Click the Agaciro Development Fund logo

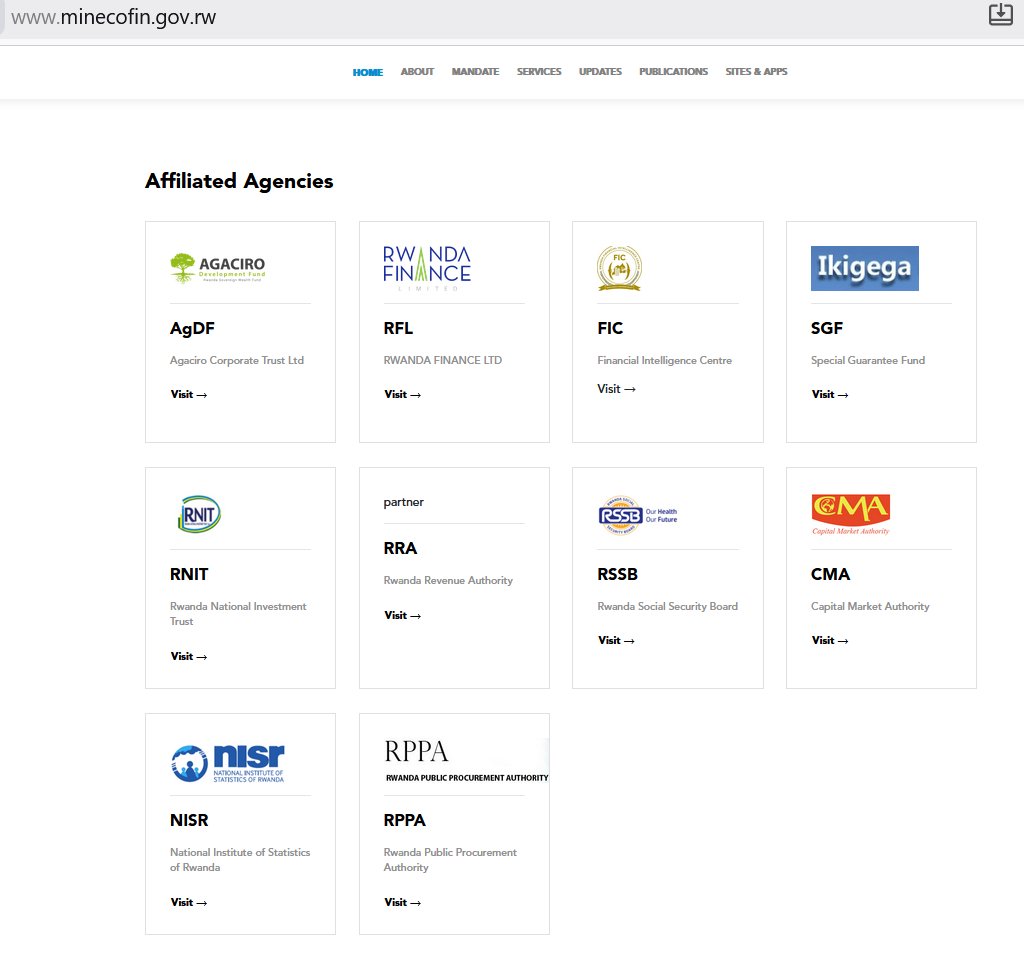[x=217, y=268]
